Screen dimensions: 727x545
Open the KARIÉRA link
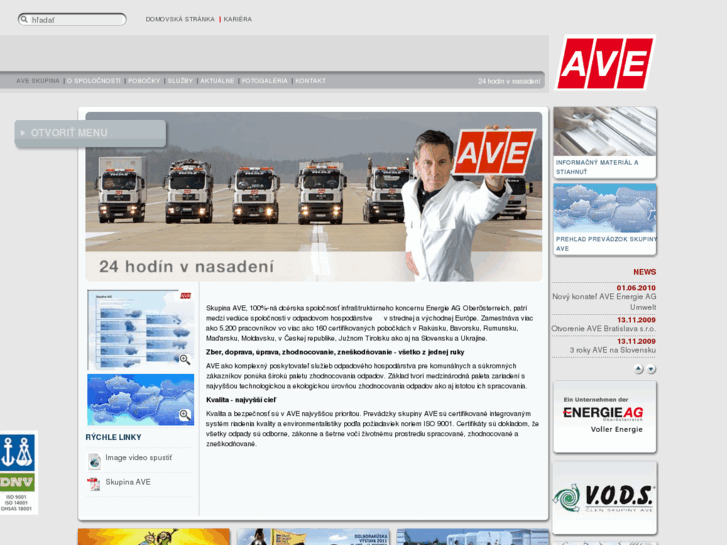pyautogui.click(x=237, y=19)
